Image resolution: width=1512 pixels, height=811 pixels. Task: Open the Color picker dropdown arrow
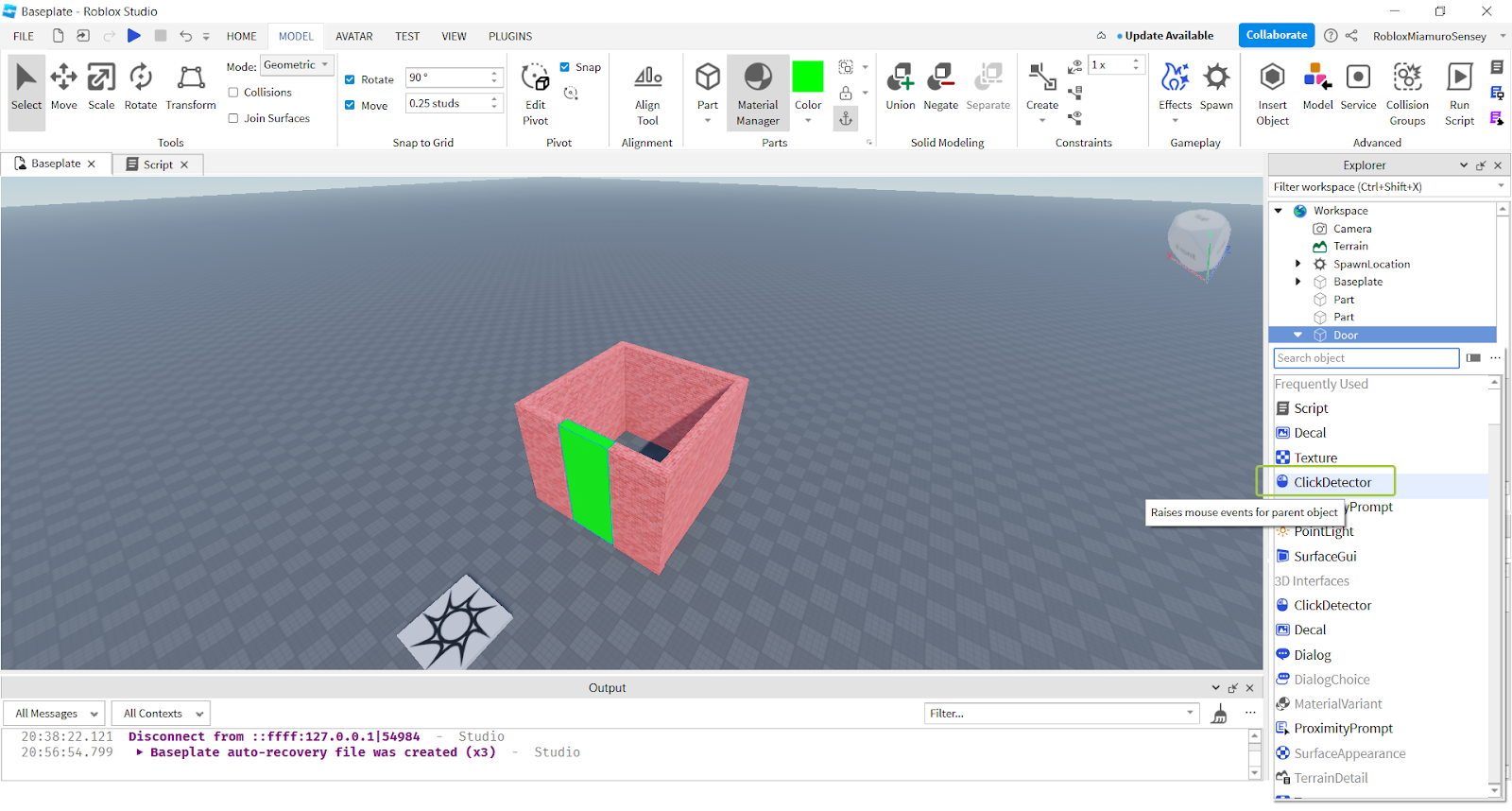[808, 121]
